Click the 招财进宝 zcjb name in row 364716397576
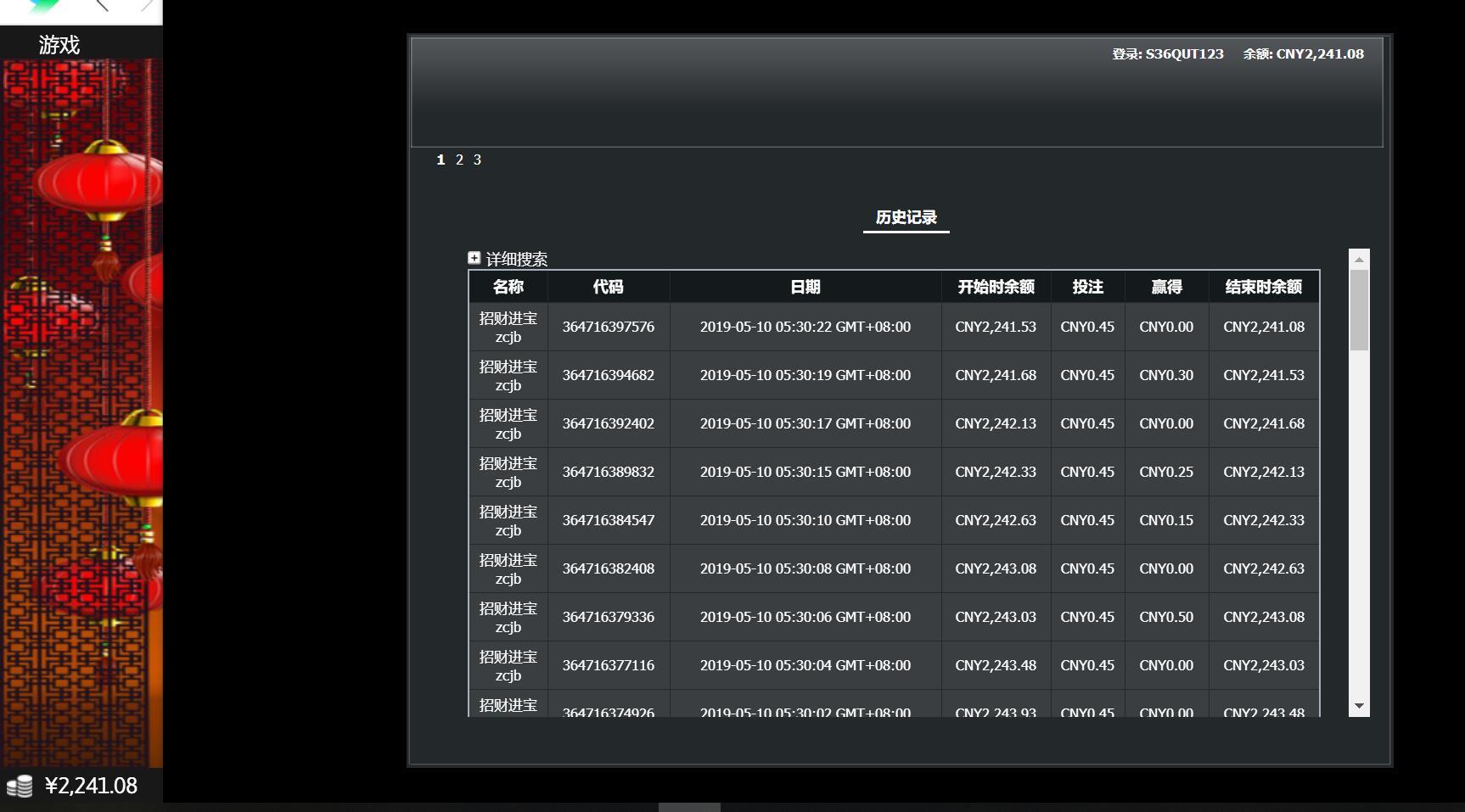This screenshot has width=1465, height=812. tap(508, 328)
